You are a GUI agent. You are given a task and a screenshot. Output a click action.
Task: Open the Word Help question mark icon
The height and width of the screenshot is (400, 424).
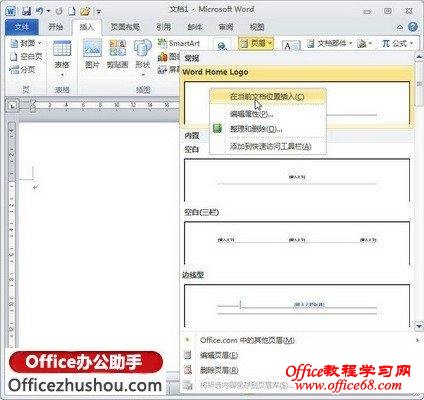pos(413,27)
